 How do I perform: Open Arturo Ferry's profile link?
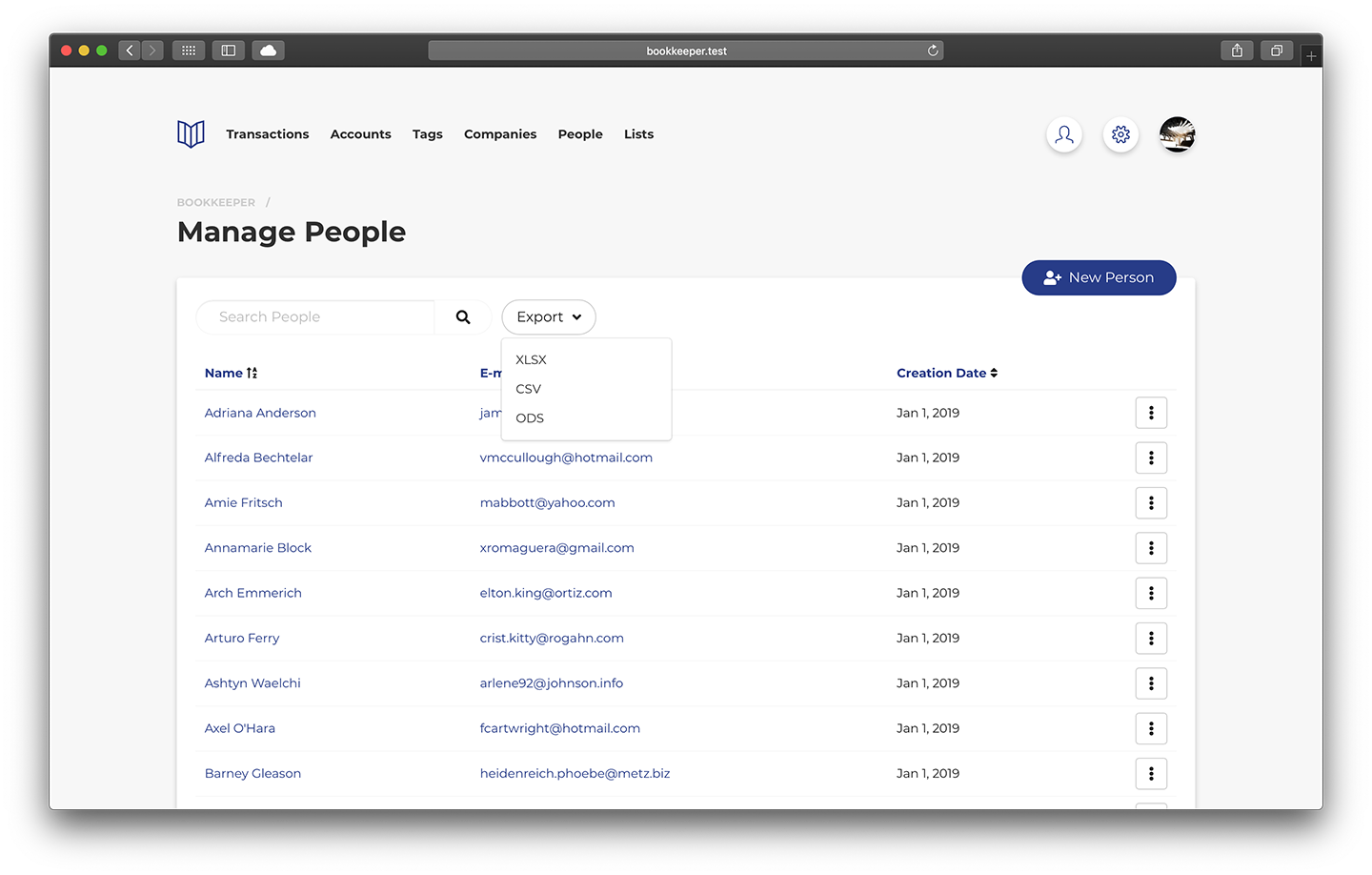[x=242, y=638]
